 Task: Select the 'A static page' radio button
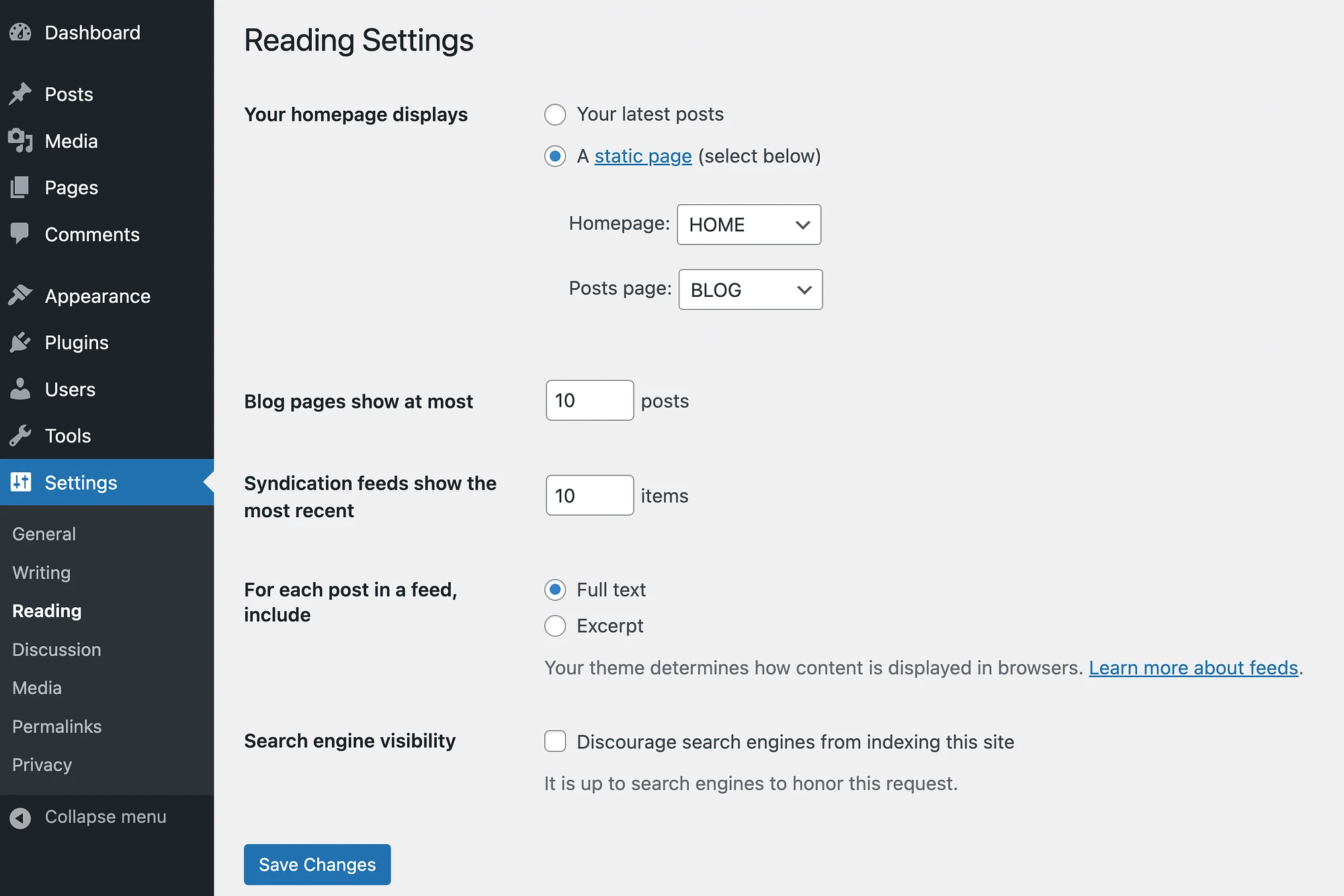555,155
